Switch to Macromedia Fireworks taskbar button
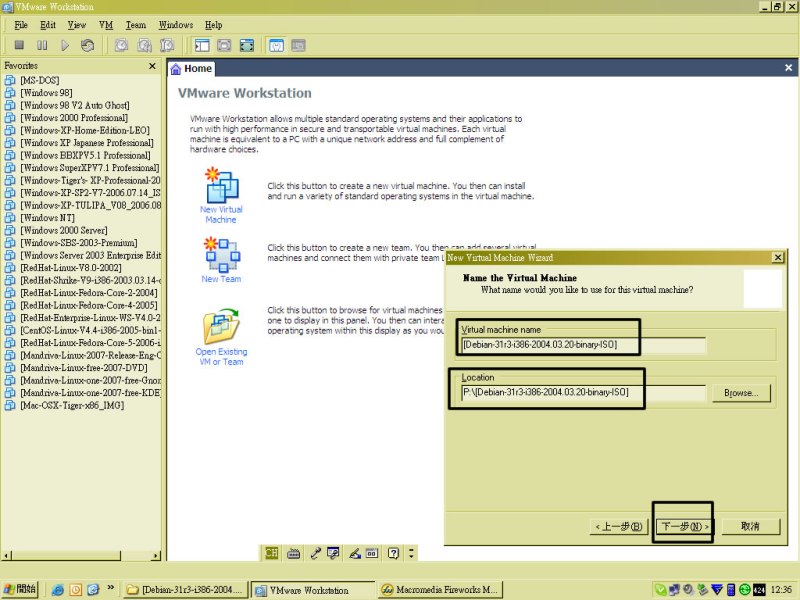This screenshot has width=800, height=600. [x=440, y=590]
